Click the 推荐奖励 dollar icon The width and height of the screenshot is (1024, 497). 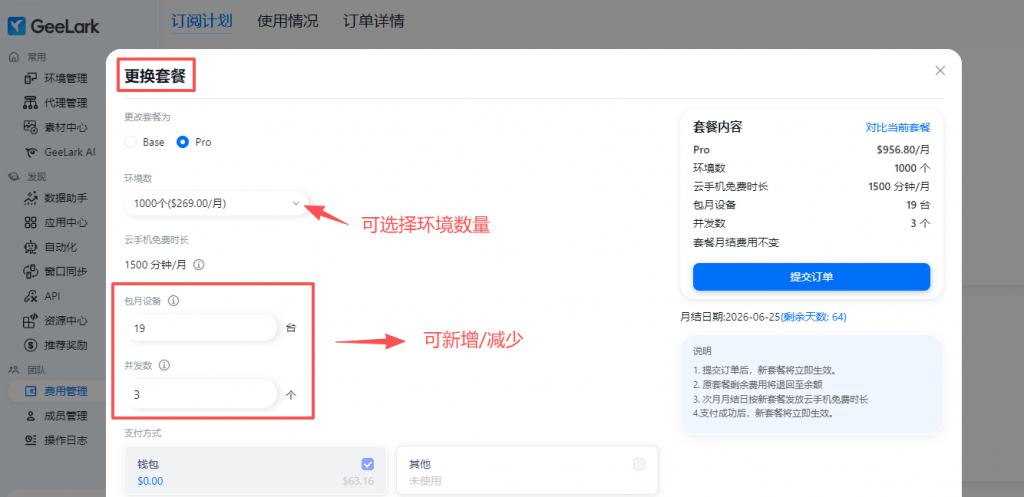tap(31, 345)
